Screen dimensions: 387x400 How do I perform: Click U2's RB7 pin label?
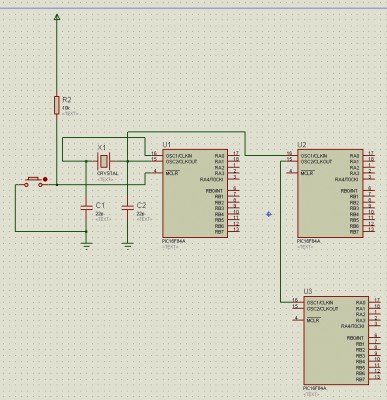(x=354, y=232)
